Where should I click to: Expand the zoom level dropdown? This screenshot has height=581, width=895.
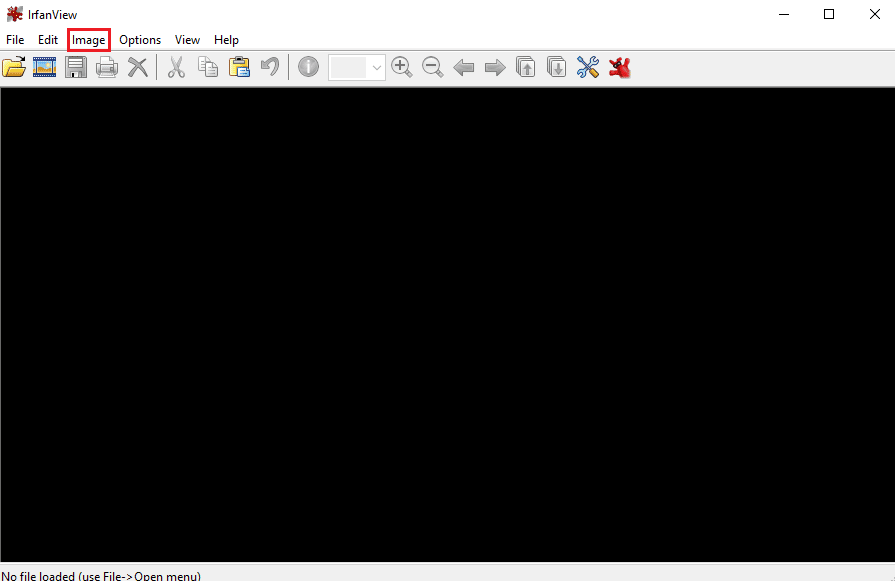[x=376, y=67]
